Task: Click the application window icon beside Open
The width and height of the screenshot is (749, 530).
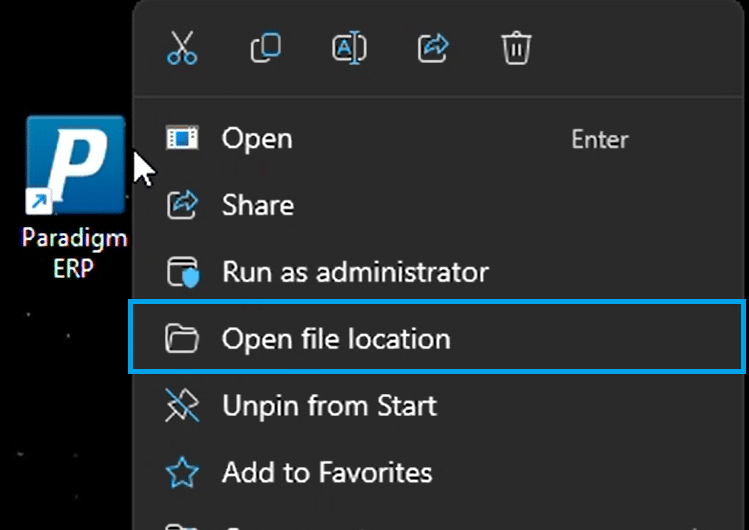Action: [182, 138]
